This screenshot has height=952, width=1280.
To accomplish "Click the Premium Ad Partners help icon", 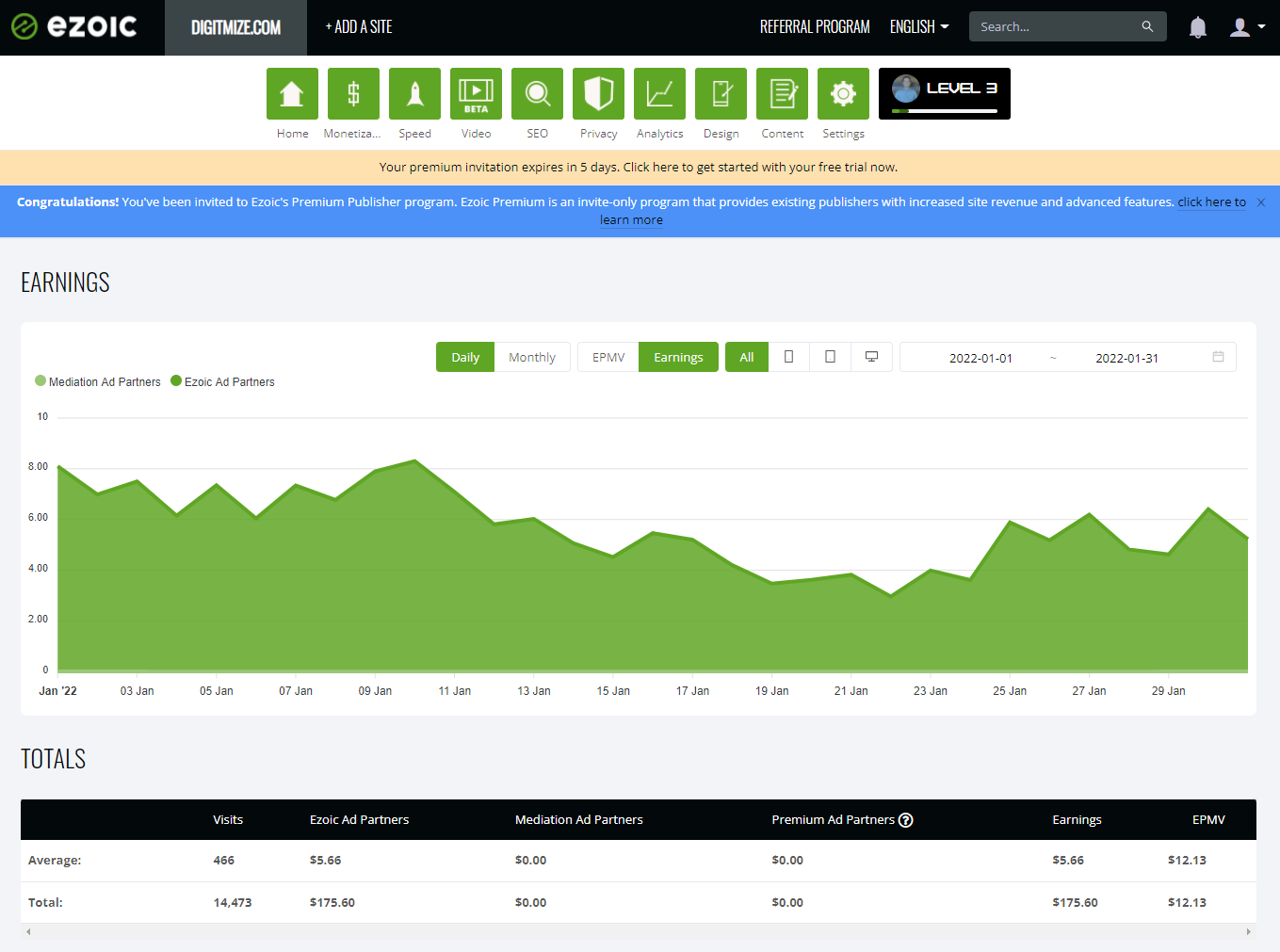I will pos(906,820).
